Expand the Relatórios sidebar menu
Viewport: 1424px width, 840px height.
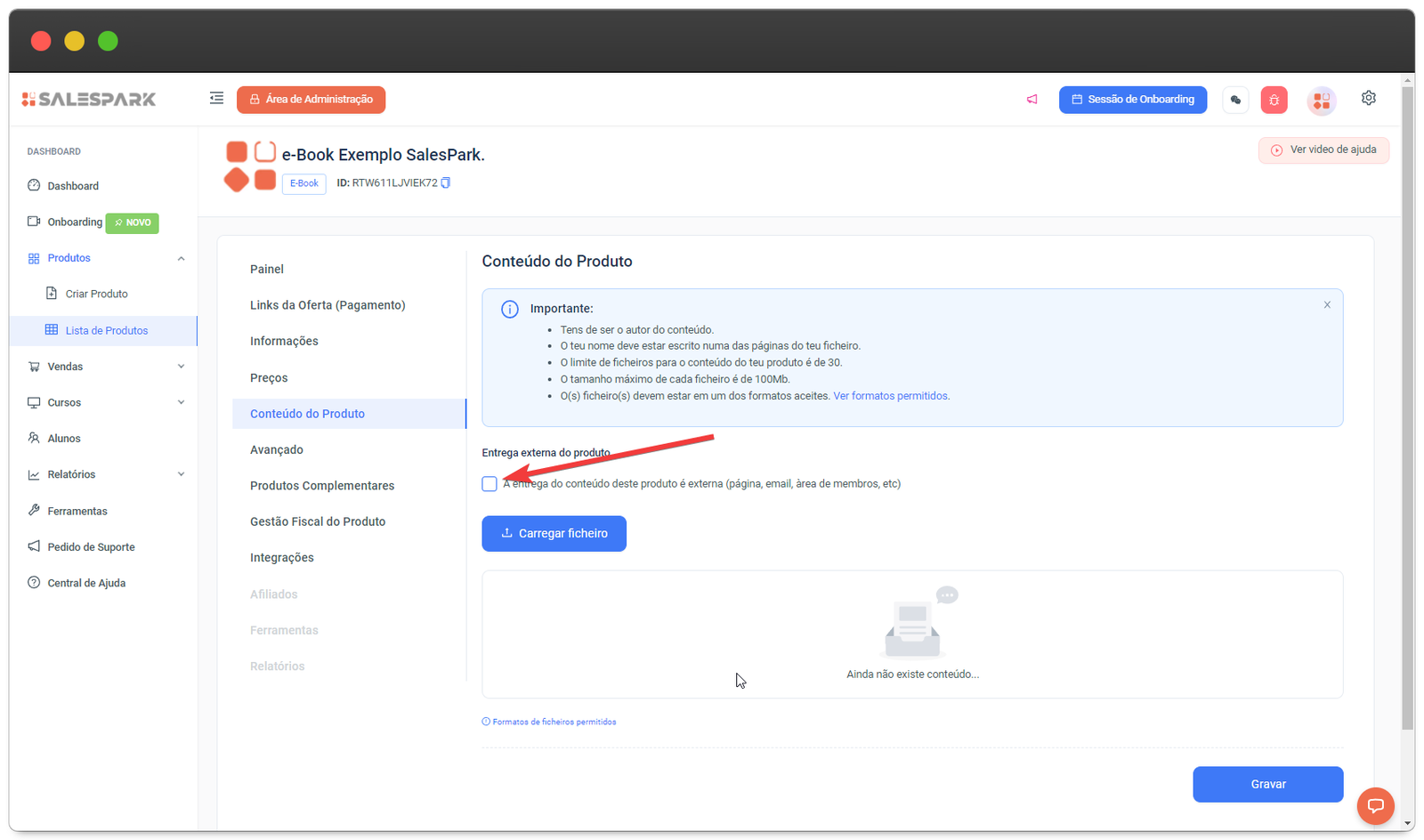(x=181, y=474)
